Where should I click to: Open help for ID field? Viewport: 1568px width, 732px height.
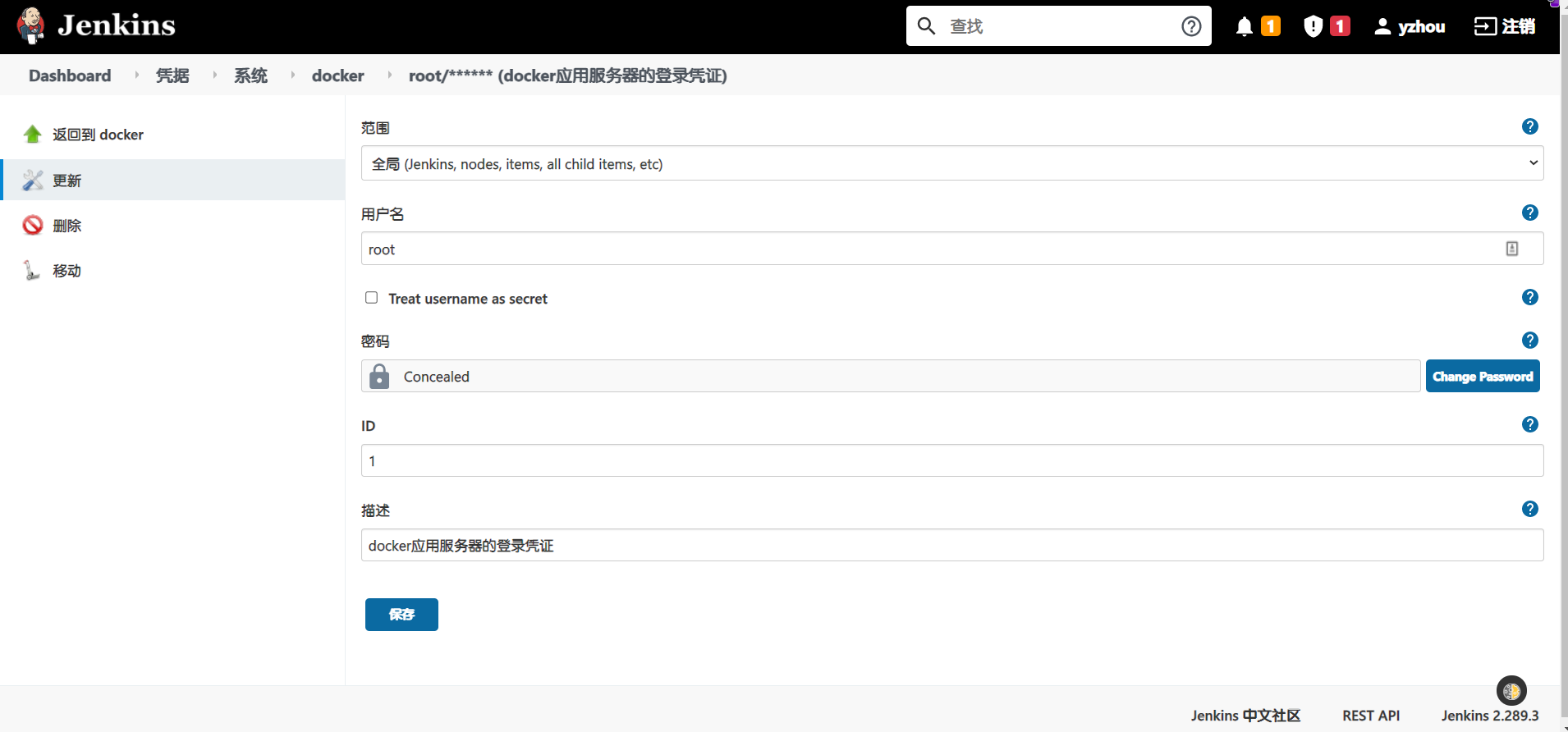1530,424
